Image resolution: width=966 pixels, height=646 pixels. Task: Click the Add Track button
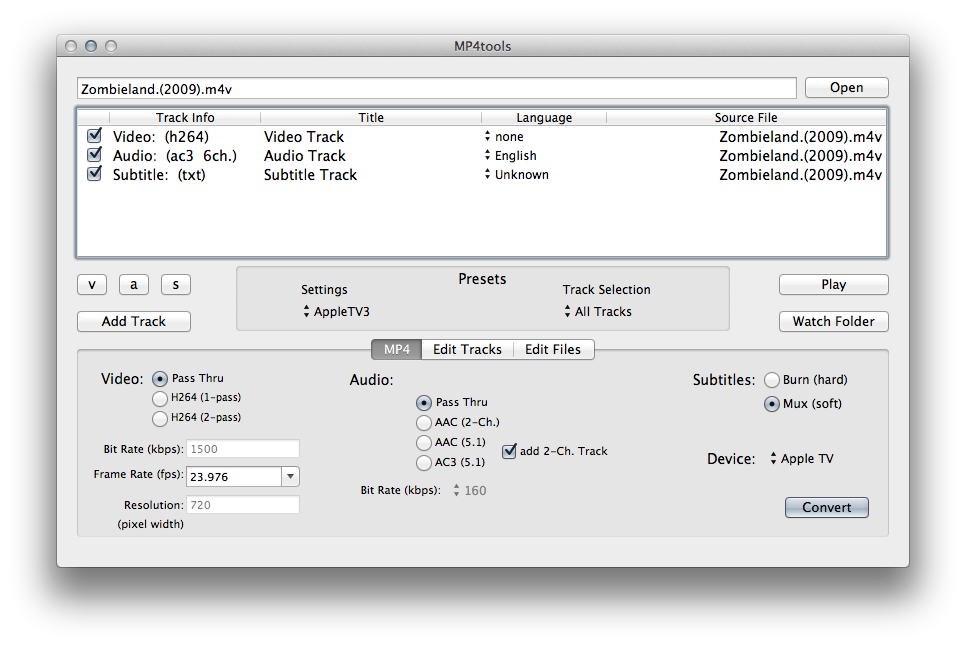click(134, 321)
